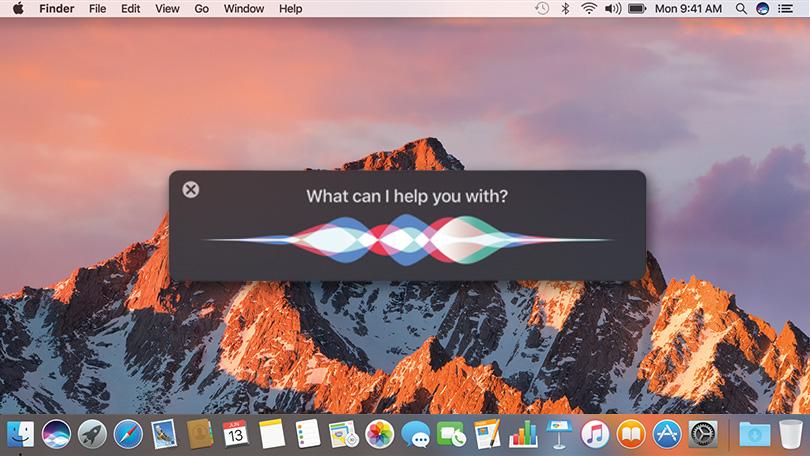The image size is (810, 456).
Task: Open Siri from the Dock
Action: [x=56, y=434]
